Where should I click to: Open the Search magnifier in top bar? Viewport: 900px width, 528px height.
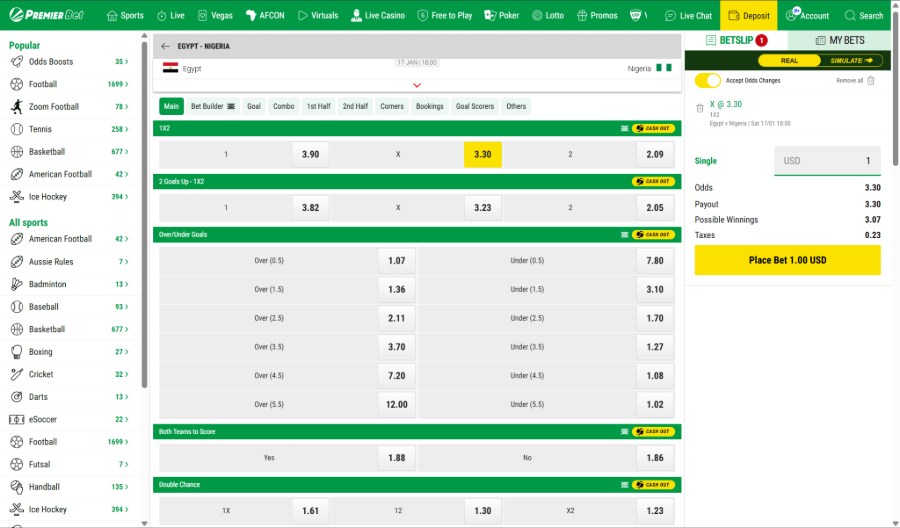point(849,15)
